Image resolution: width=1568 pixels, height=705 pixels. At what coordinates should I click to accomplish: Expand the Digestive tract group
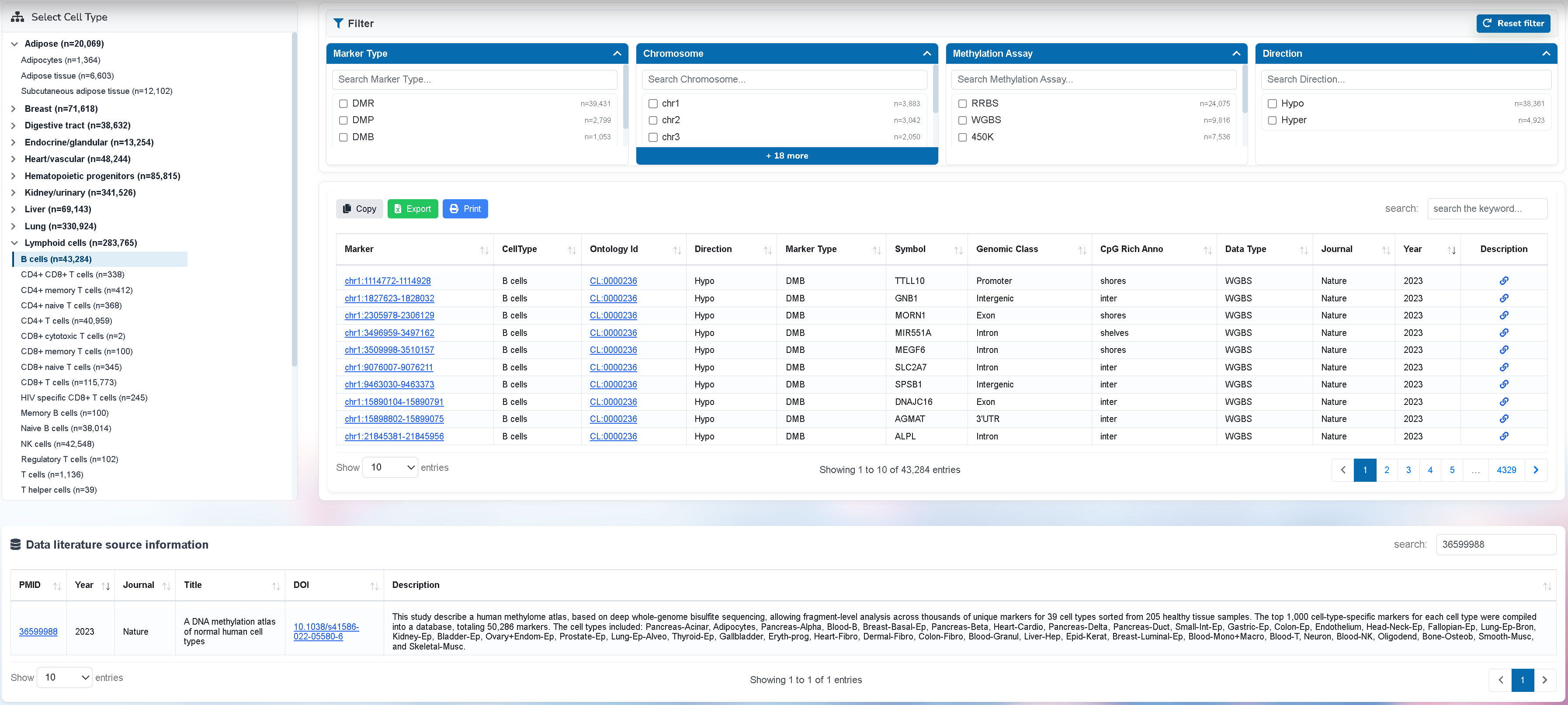[14, 125]
